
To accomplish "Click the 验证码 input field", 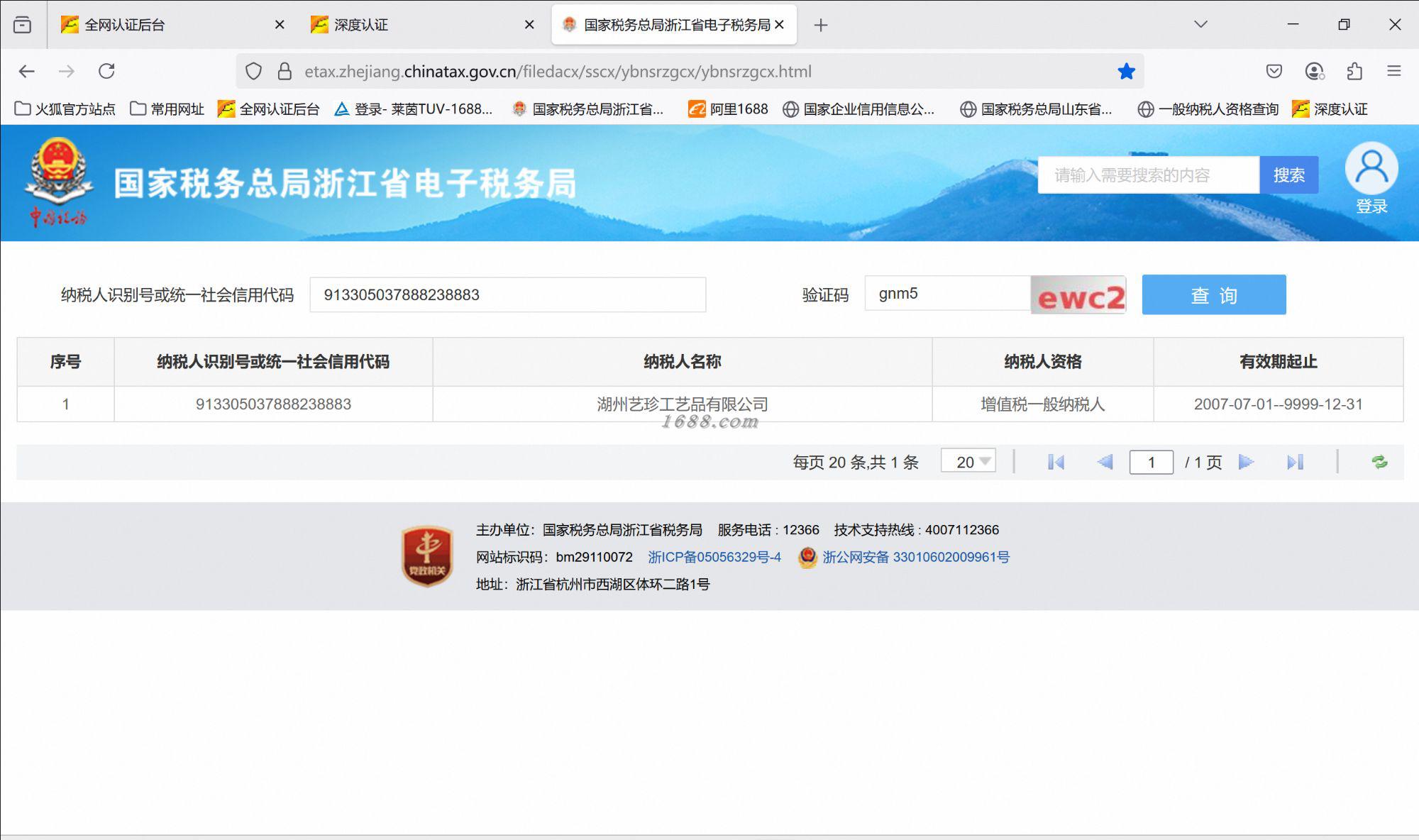I will pyautogui.click(x=946, y=294).
